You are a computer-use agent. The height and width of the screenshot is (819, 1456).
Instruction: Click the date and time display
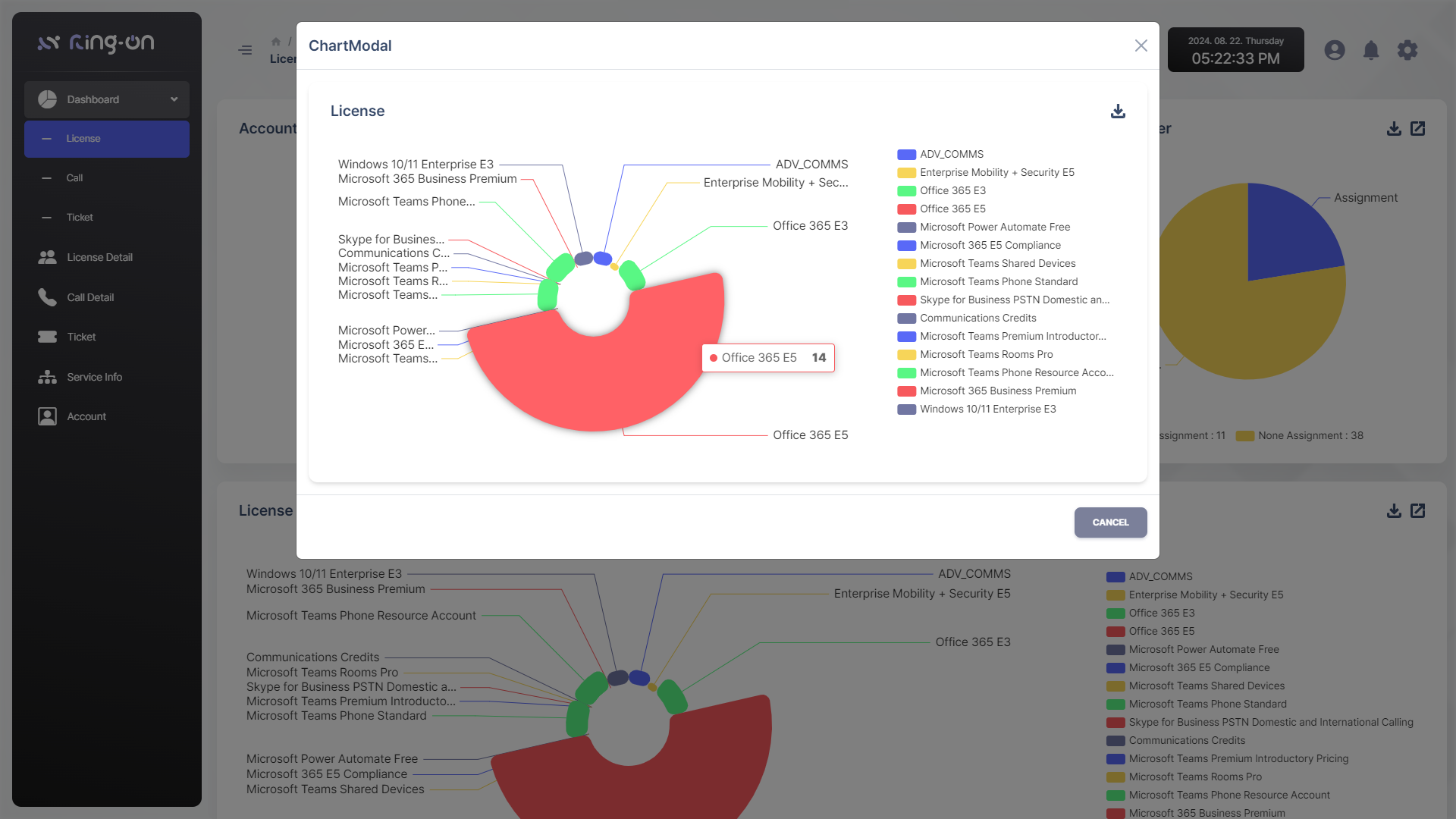[x=1235, y=50]
